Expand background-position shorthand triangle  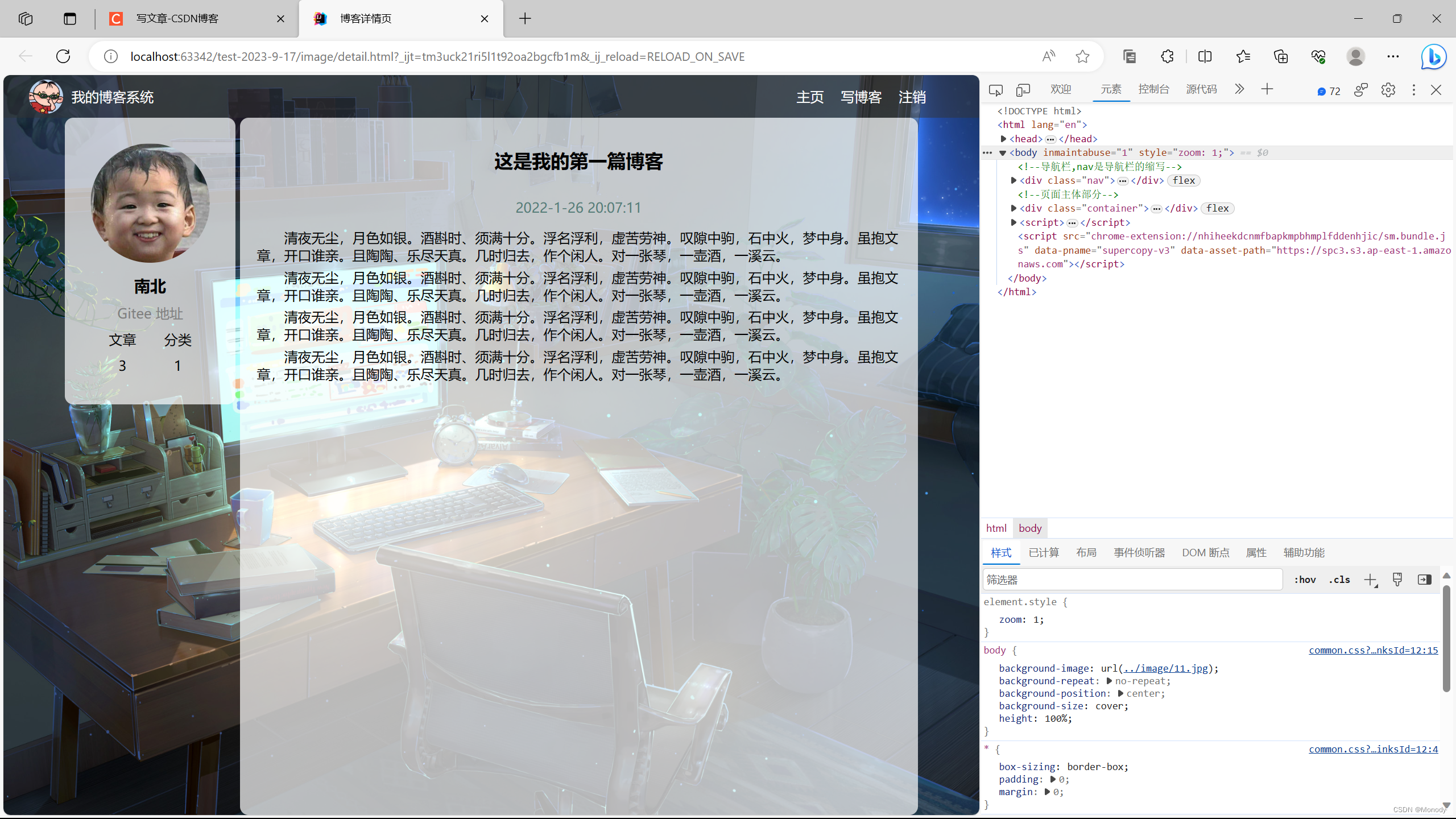(1120, 693)
